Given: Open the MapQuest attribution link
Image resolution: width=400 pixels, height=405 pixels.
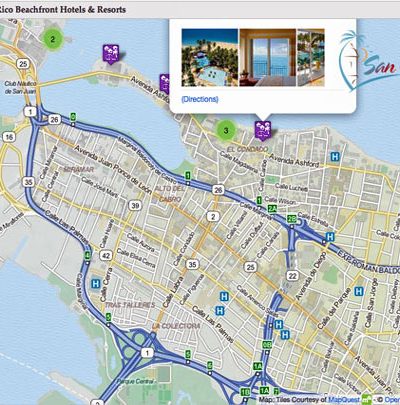Looking at the screenshot, I should [x=344, y=399].
